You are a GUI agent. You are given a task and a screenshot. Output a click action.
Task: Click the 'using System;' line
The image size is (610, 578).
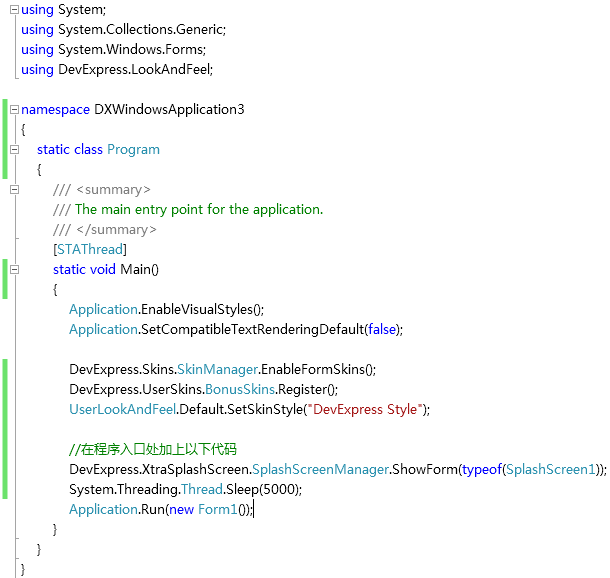(x=63, y=10)
